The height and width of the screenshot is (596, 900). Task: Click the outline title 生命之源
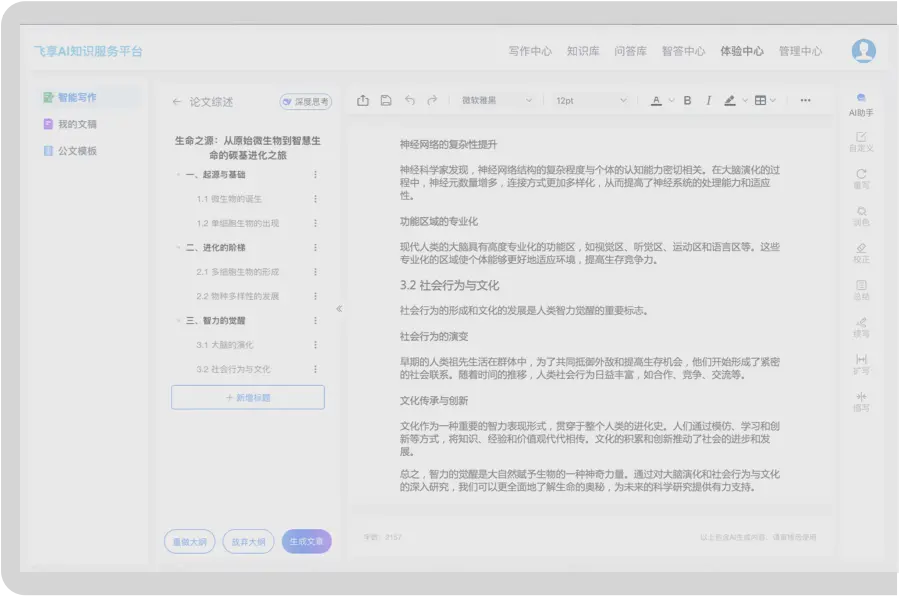(248, 148)
